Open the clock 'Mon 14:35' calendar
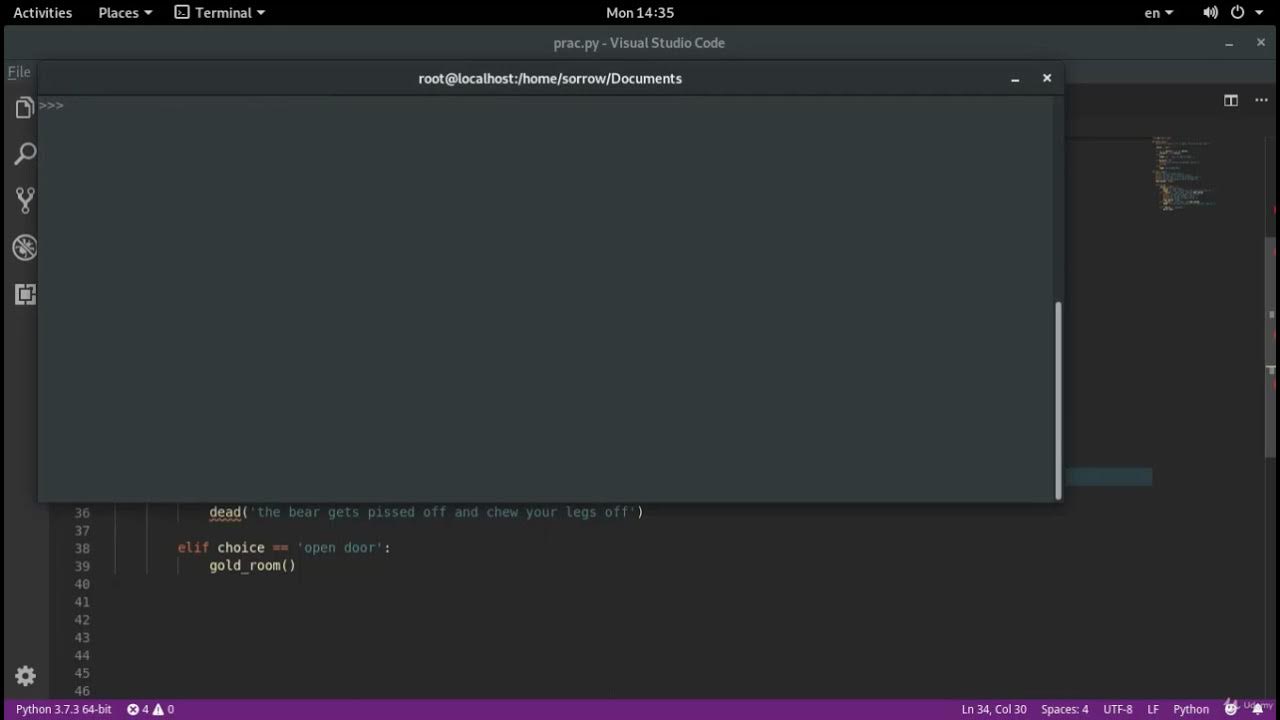The image size is (1280, 720). (640, 12)
